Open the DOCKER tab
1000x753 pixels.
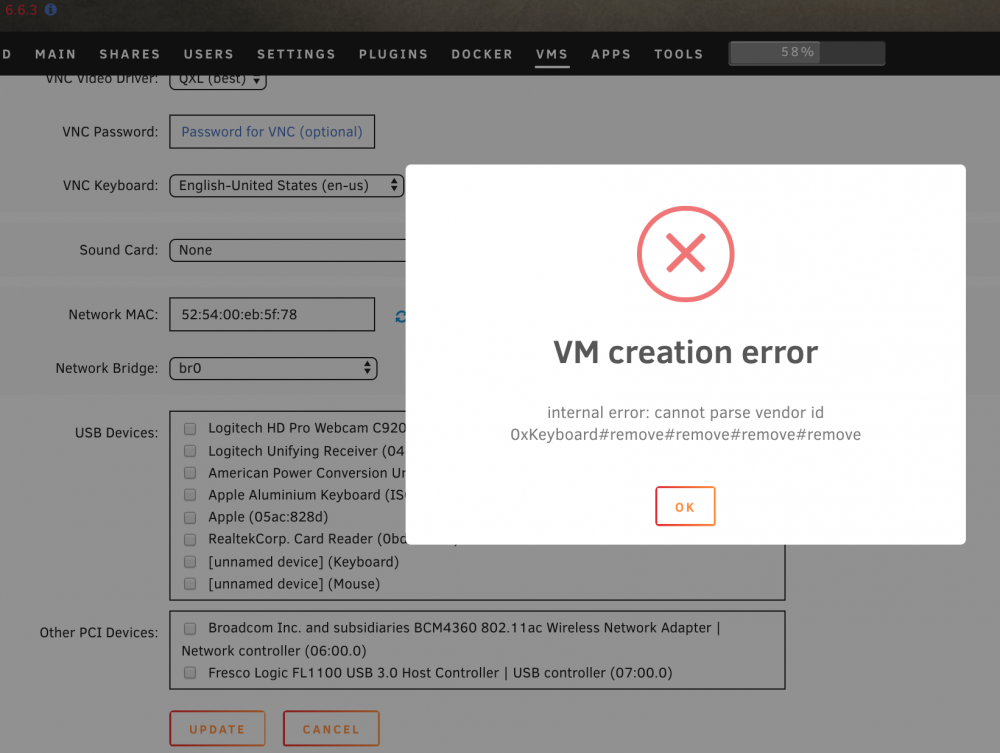(x=482, y=54)
